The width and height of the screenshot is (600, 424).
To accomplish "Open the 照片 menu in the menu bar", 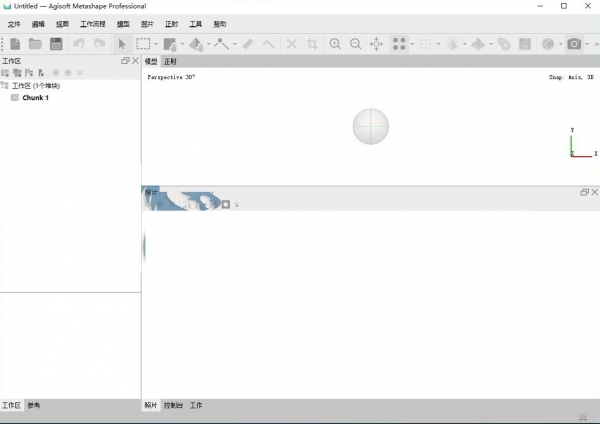I will pyautogui.click(x=147, y=24).
